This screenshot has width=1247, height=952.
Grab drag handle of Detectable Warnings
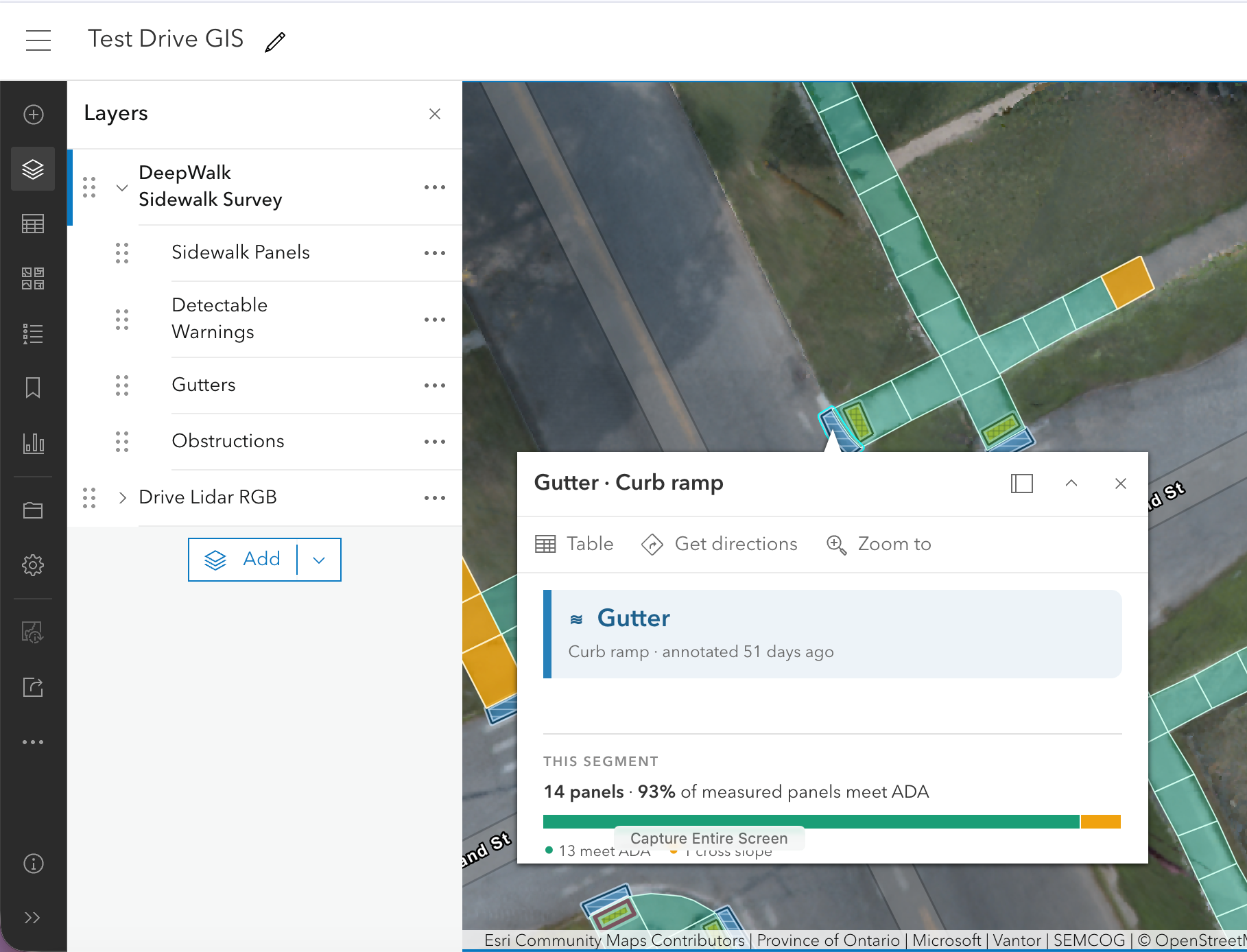[122, 320]
